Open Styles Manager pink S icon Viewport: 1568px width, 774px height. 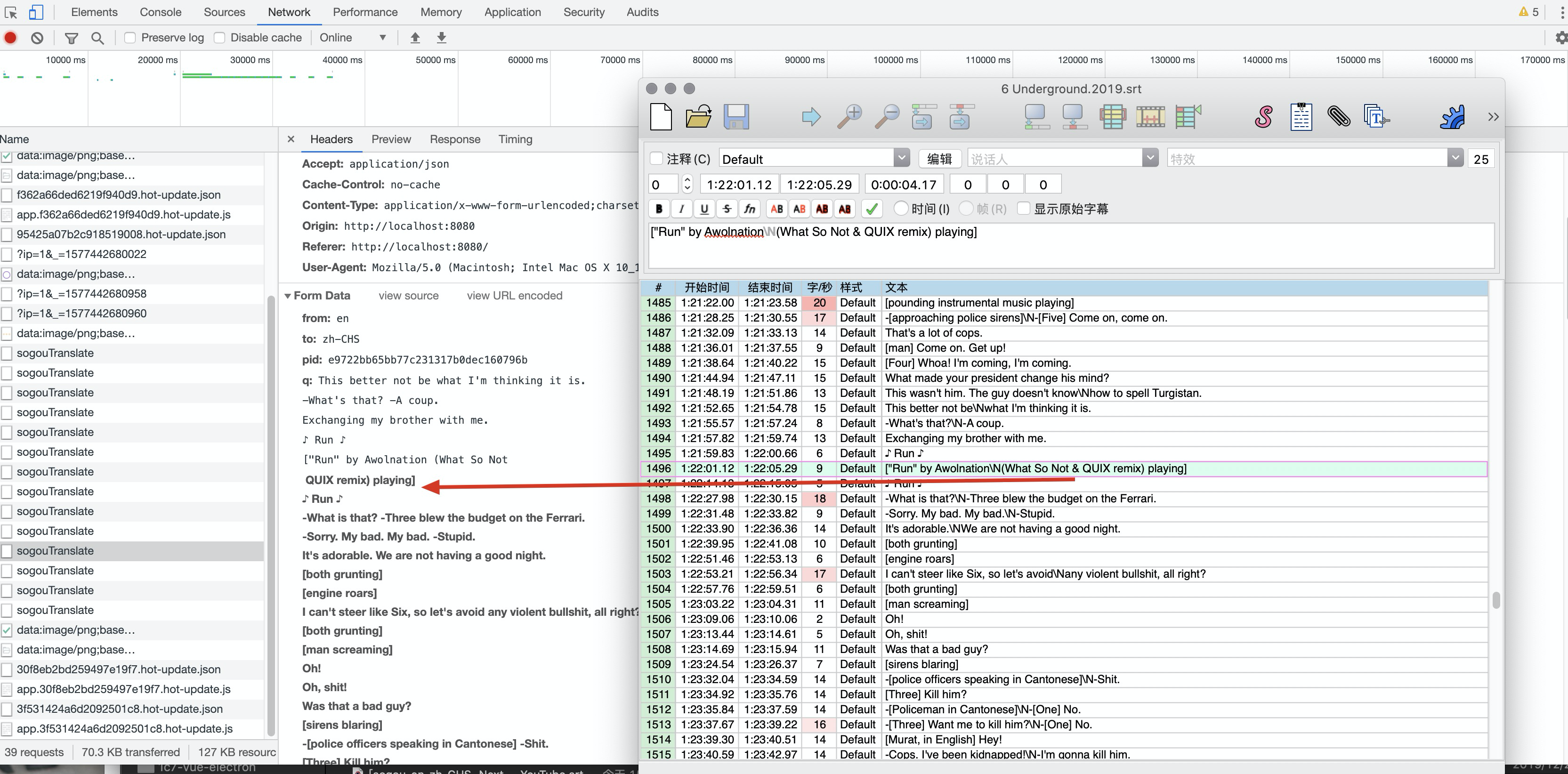(1264, 116)
